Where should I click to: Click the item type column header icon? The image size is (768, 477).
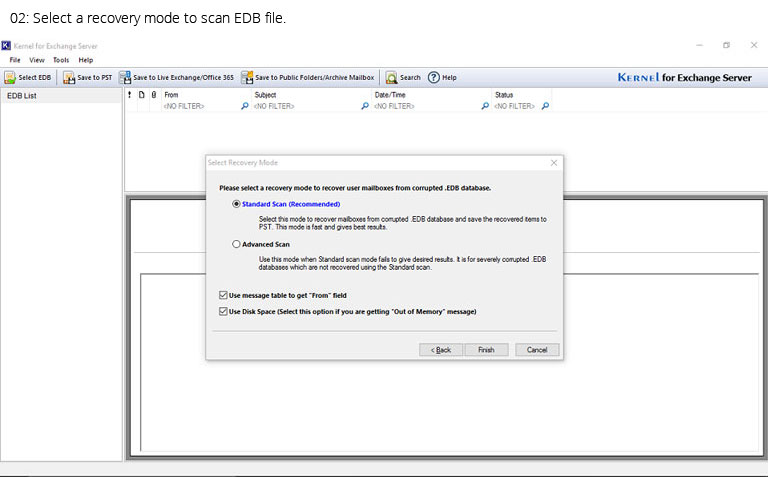click(x=142, y=95)
